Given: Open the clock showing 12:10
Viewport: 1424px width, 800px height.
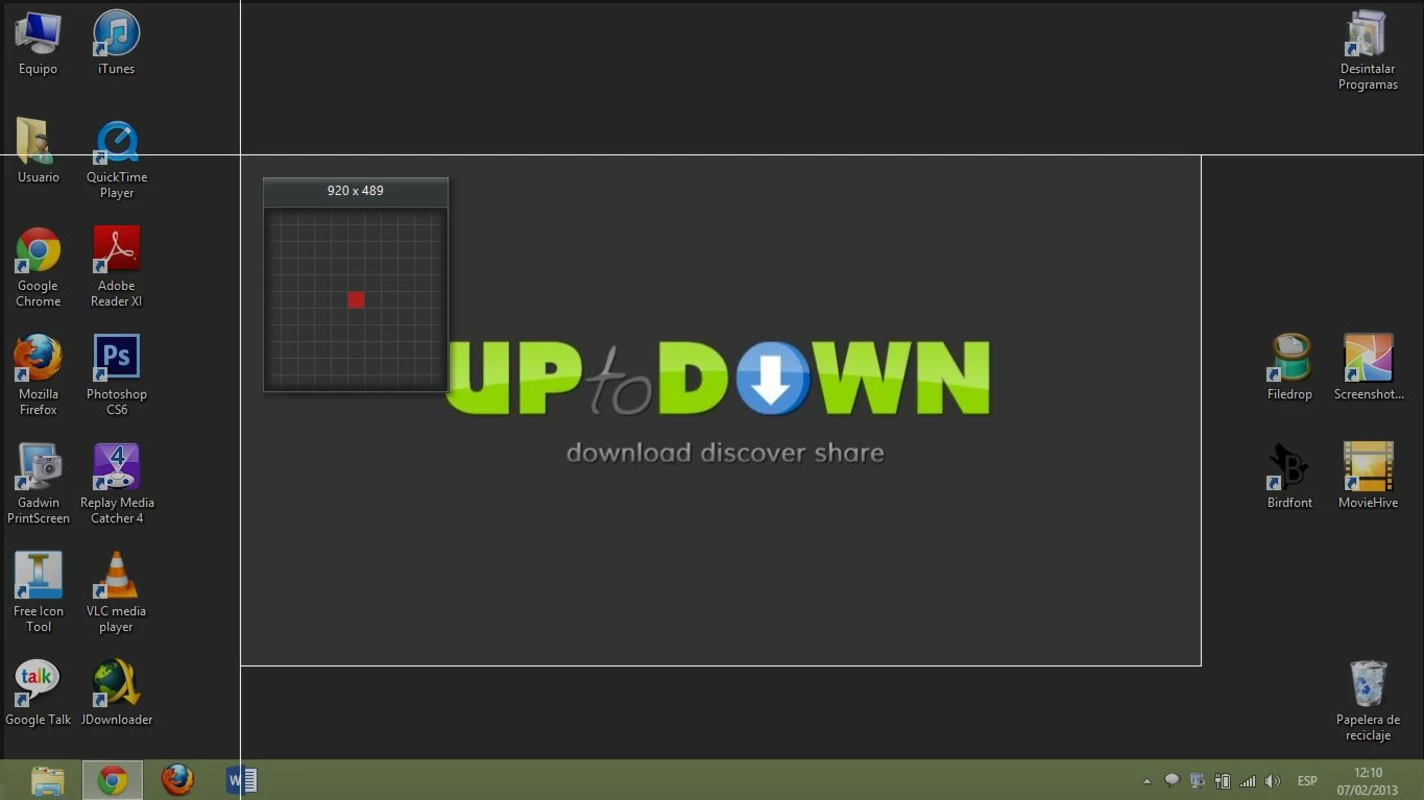Looking at the screenshot, I should [x=1368, y=781].
